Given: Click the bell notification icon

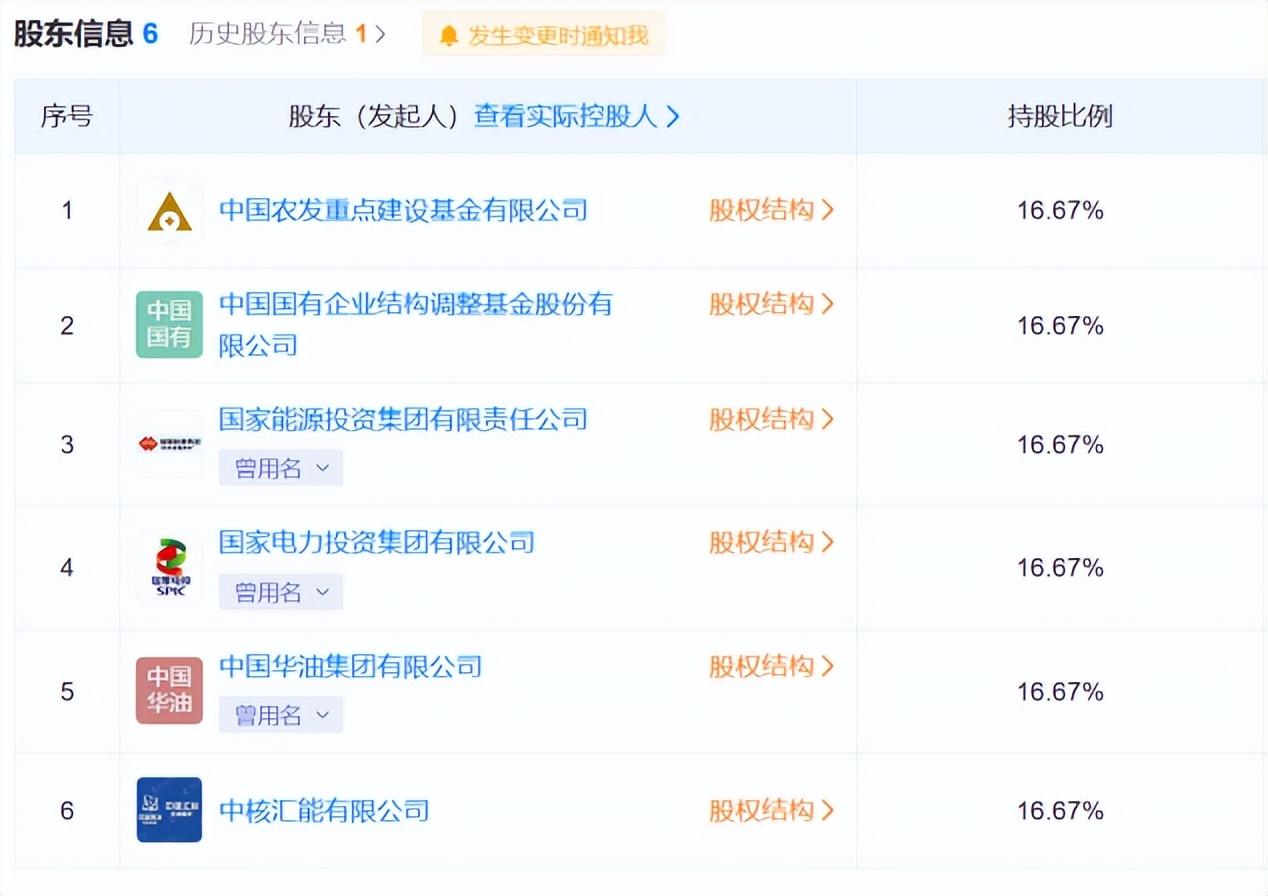Looking at the screenshot, I should (x=449, y=36).
